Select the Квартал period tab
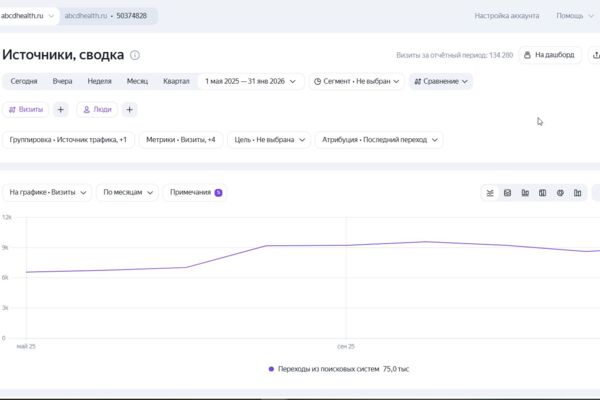Viewport: 600px width, 400px height. tap(176, 81)
